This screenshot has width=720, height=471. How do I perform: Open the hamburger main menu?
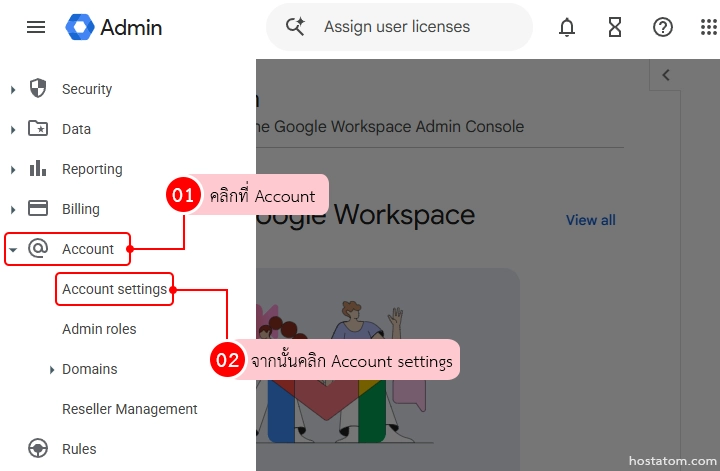[x=36, y=28]
